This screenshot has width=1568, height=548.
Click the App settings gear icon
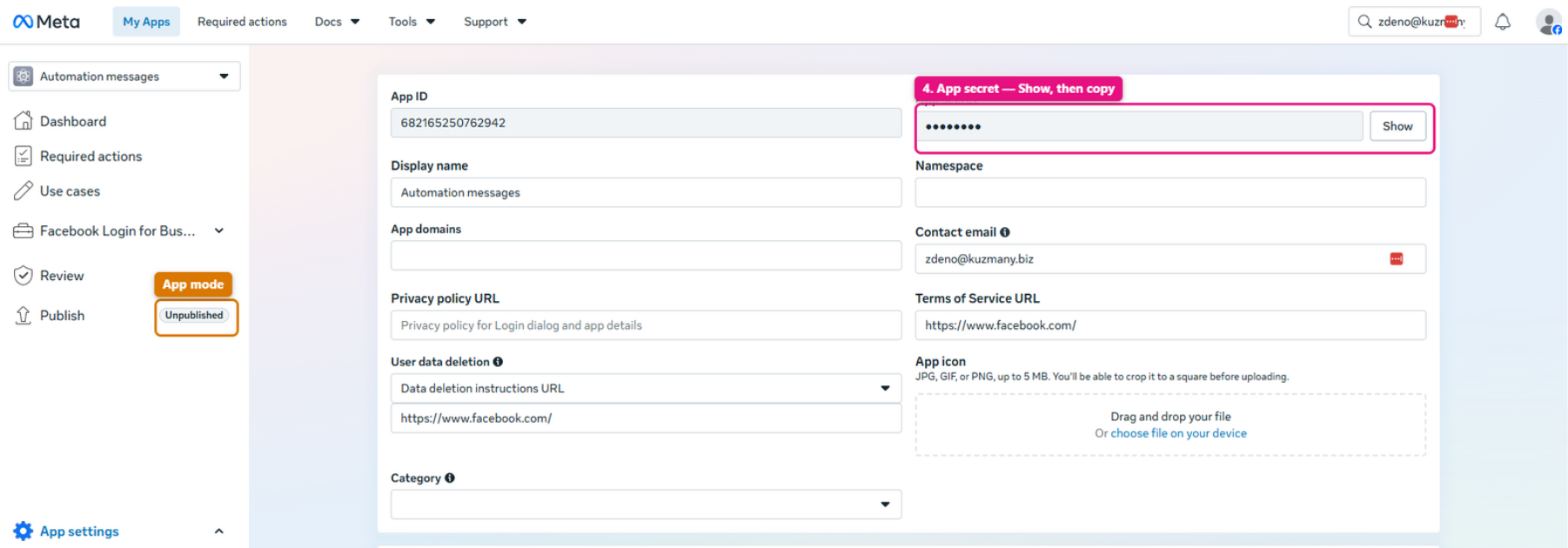23,531
